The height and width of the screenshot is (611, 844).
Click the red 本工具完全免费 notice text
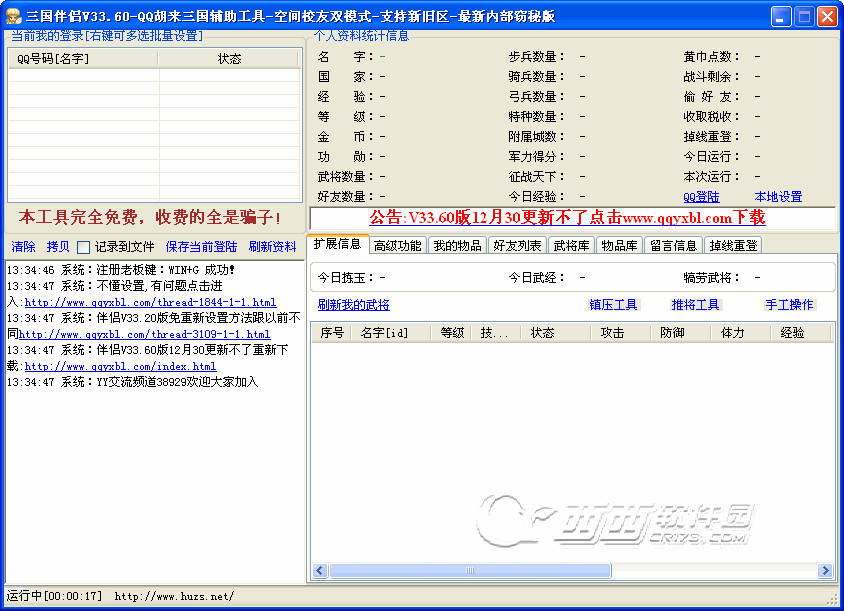(150, 217)
